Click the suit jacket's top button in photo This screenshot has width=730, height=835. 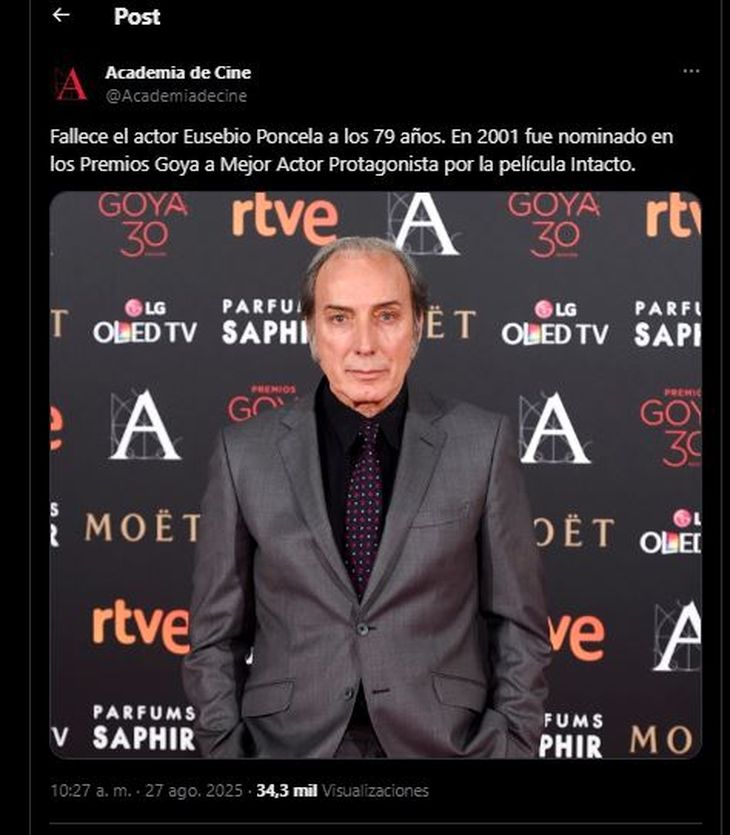click(x=363, y=629)
